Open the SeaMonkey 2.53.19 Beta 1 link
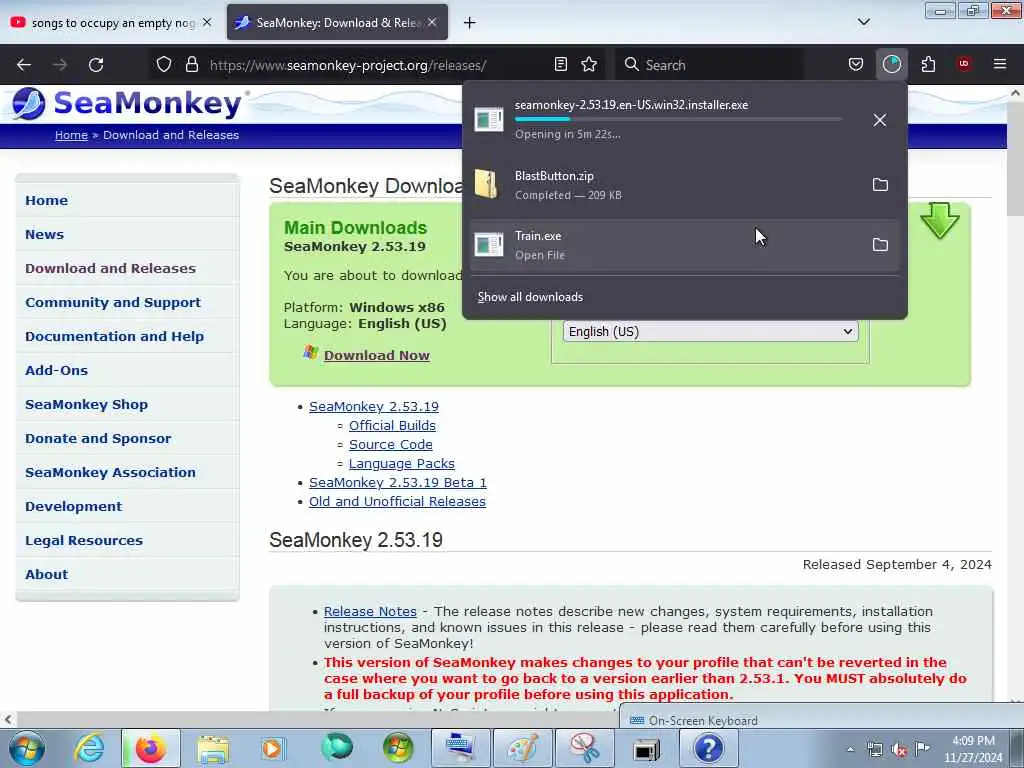Image resolution: width=1024 pixels, height=768 pixels. [398, 482]
